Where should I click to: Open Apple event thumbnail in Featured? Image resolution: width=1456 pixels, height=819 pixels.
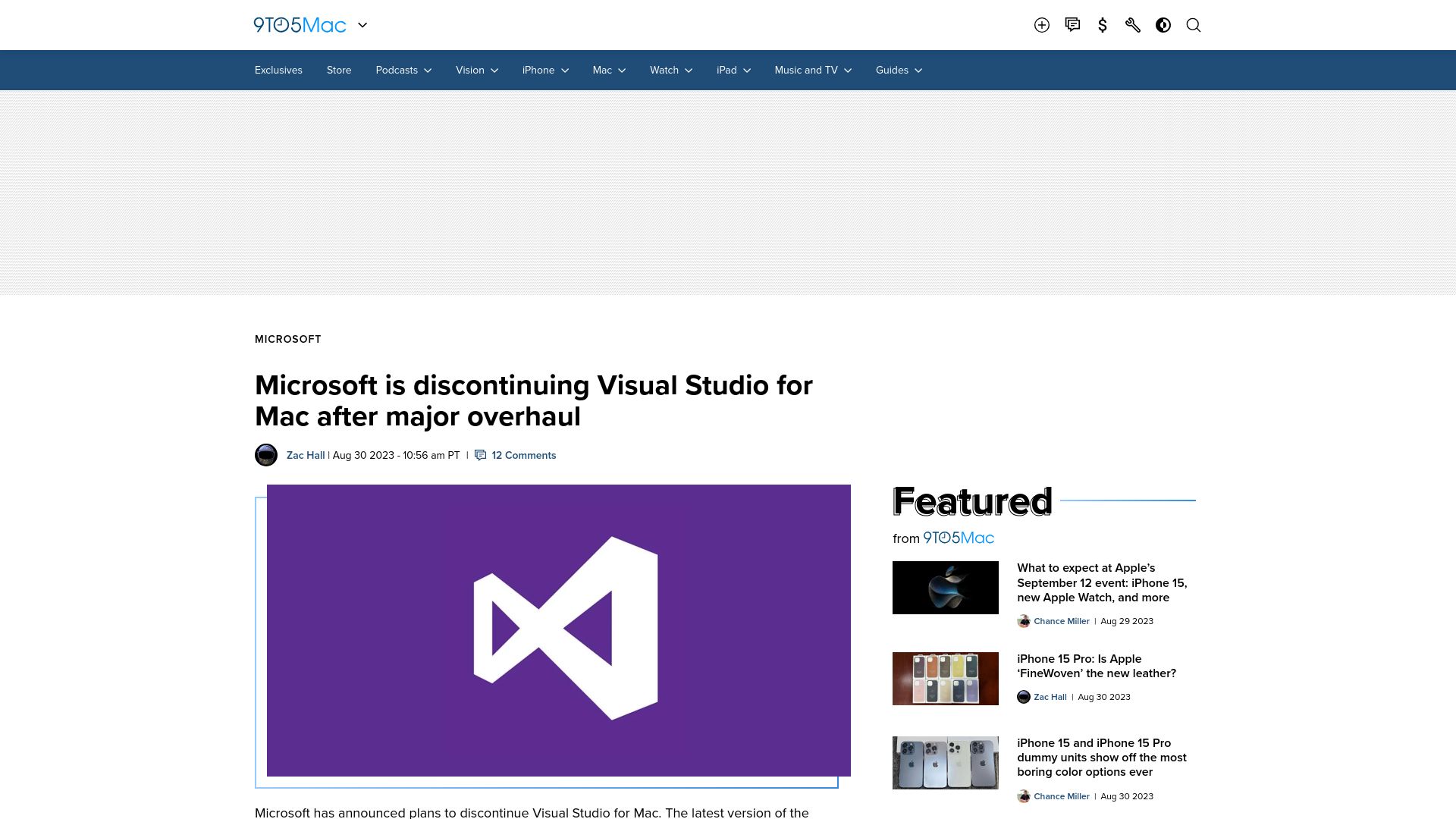(x=946, y=588)
